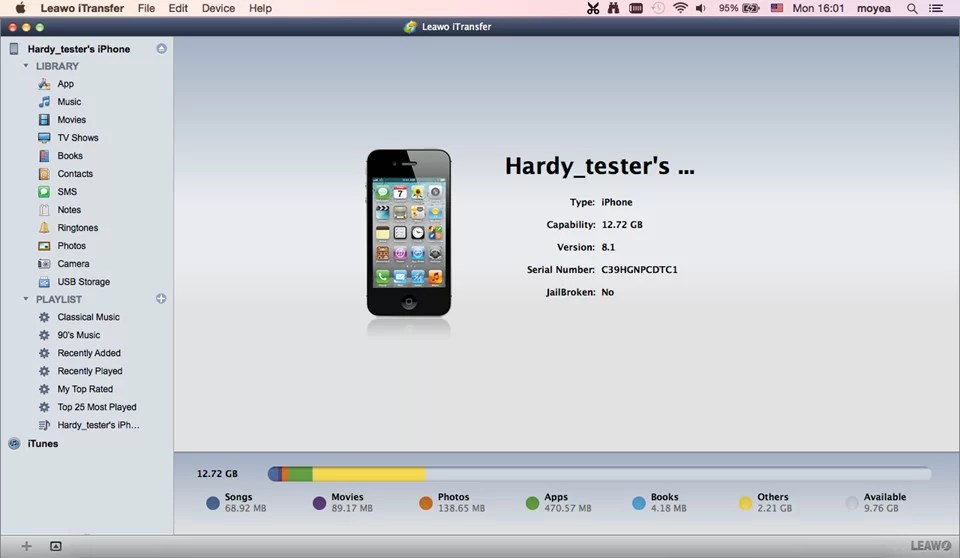Screen dimensions: 960x558
Task: Click the plus button at bottom left
Action: (26, 546)
